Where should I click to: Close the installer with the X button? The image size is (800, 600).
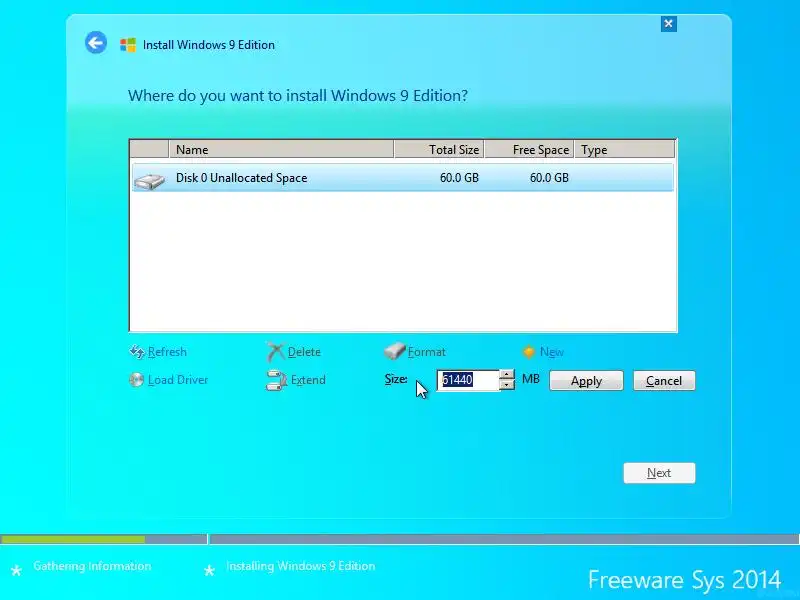[x=668, y=23]
